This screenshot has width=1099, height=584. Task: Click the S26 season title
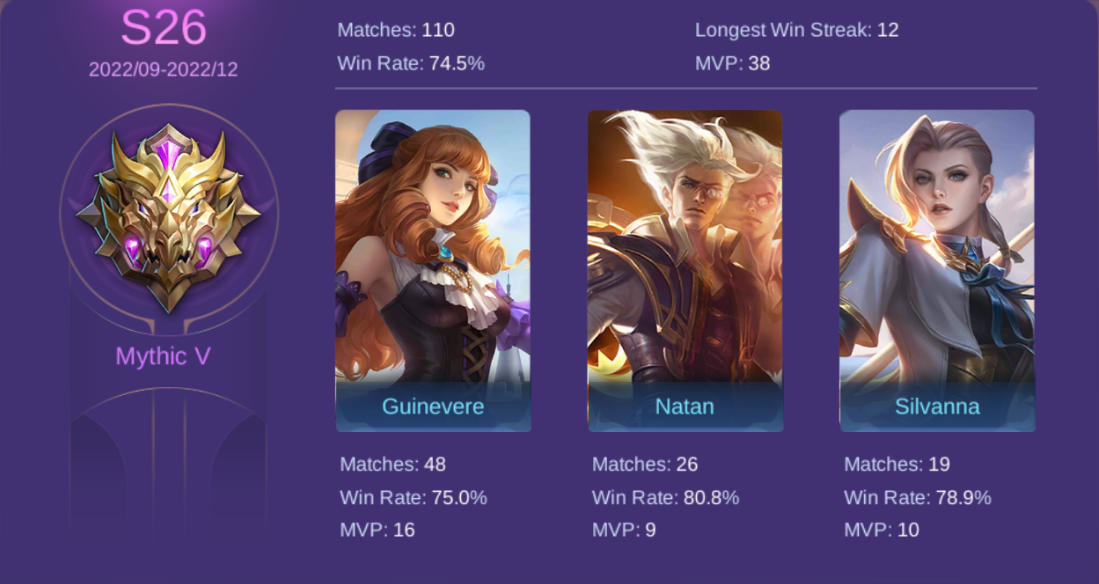pyautogui.click(x=163, y=28)
